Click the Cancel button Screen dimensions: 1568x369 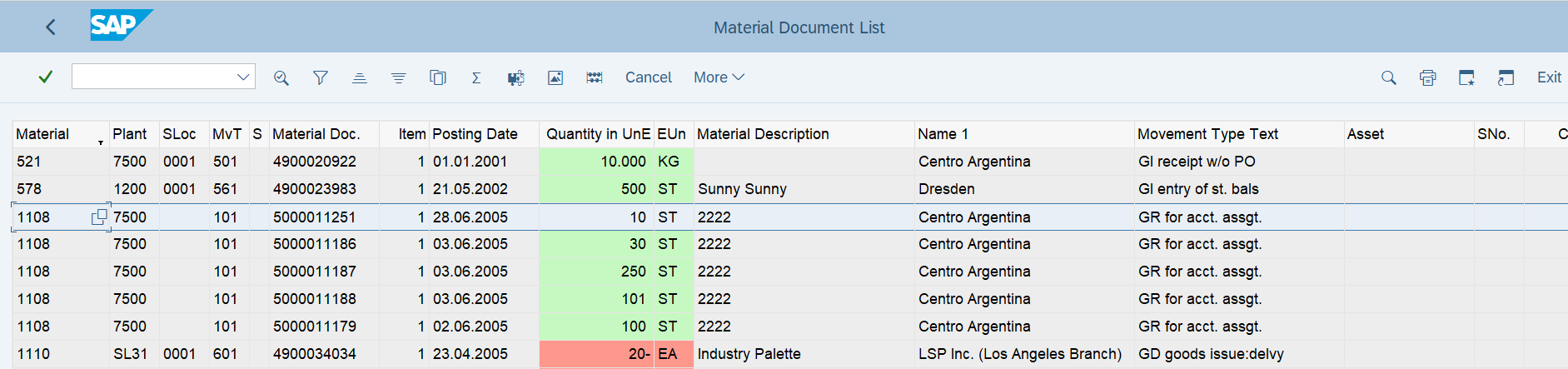coord(648,77)
